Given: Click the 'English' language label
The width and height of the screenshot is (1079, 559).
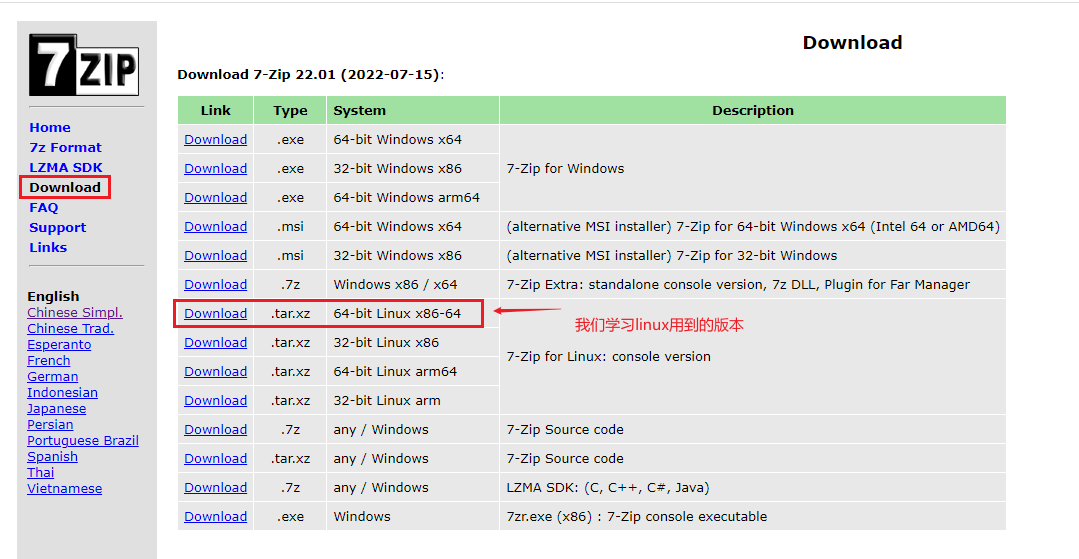Looking at the screenshot, I should pyautogui.click(x=53, y=296).
